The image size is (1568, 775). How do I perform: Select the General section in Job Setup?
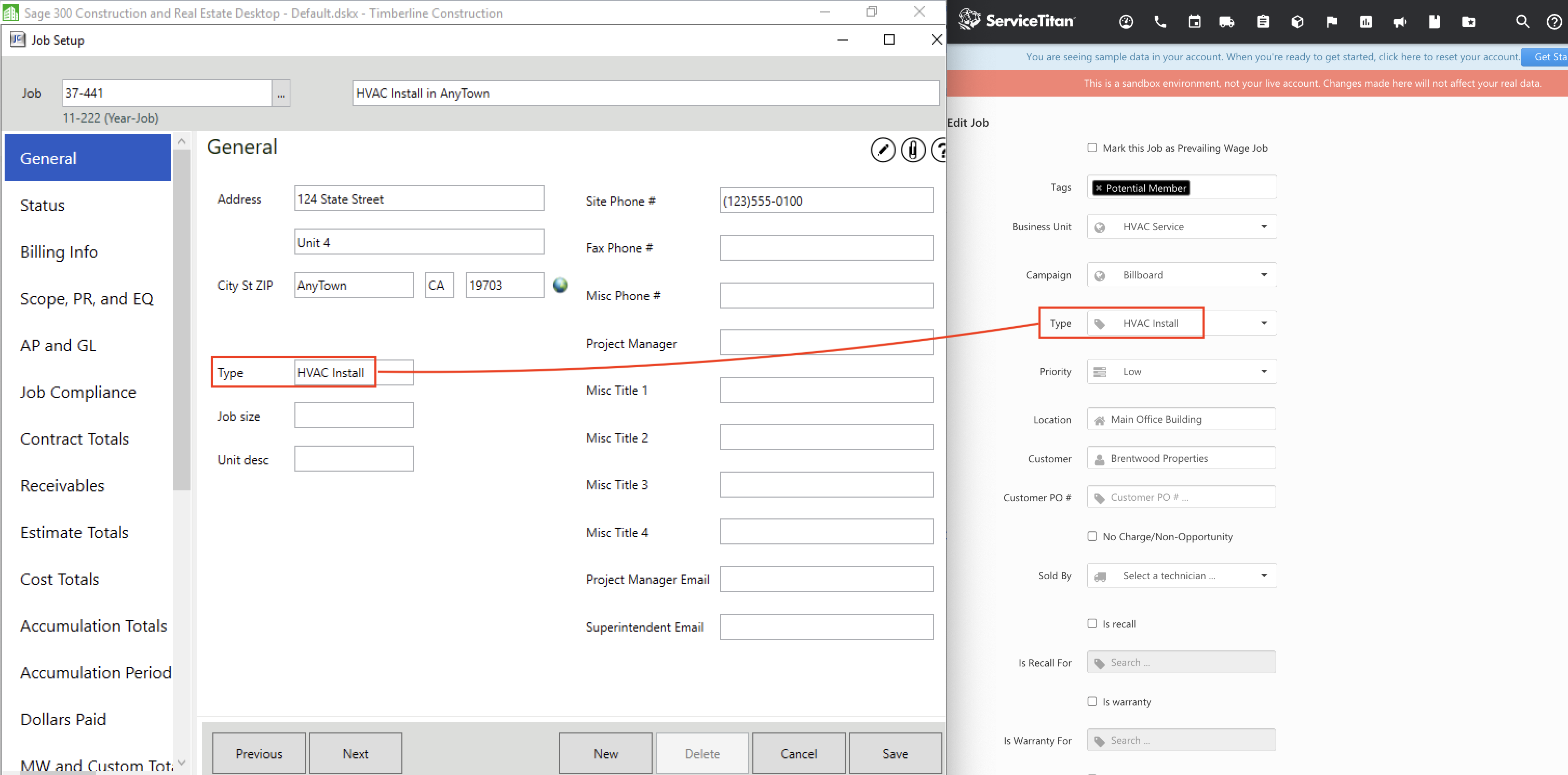pyautogui.click(x=88, y=158)
